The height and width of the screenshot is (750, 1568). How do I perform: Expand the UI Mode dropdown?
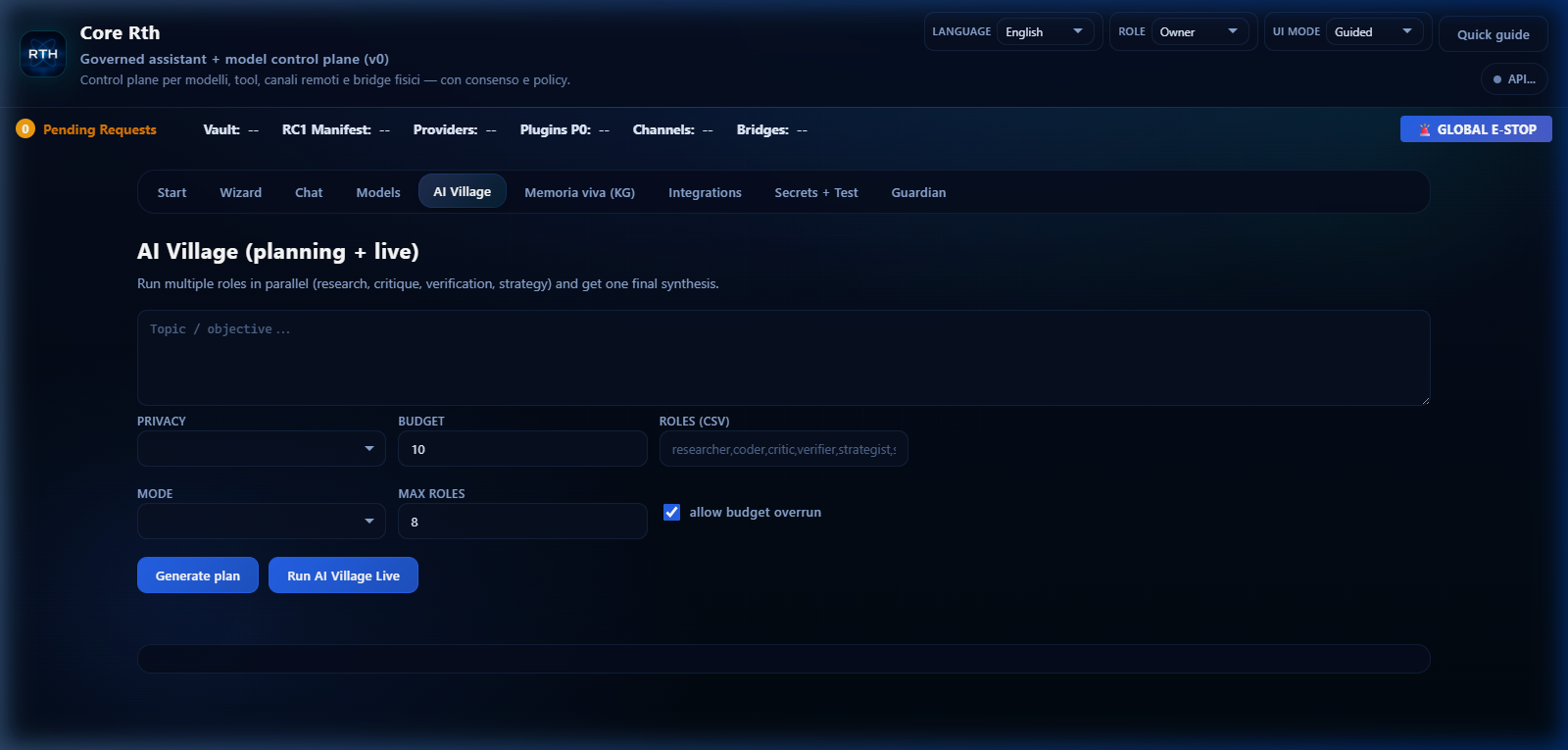point(1374,32)
